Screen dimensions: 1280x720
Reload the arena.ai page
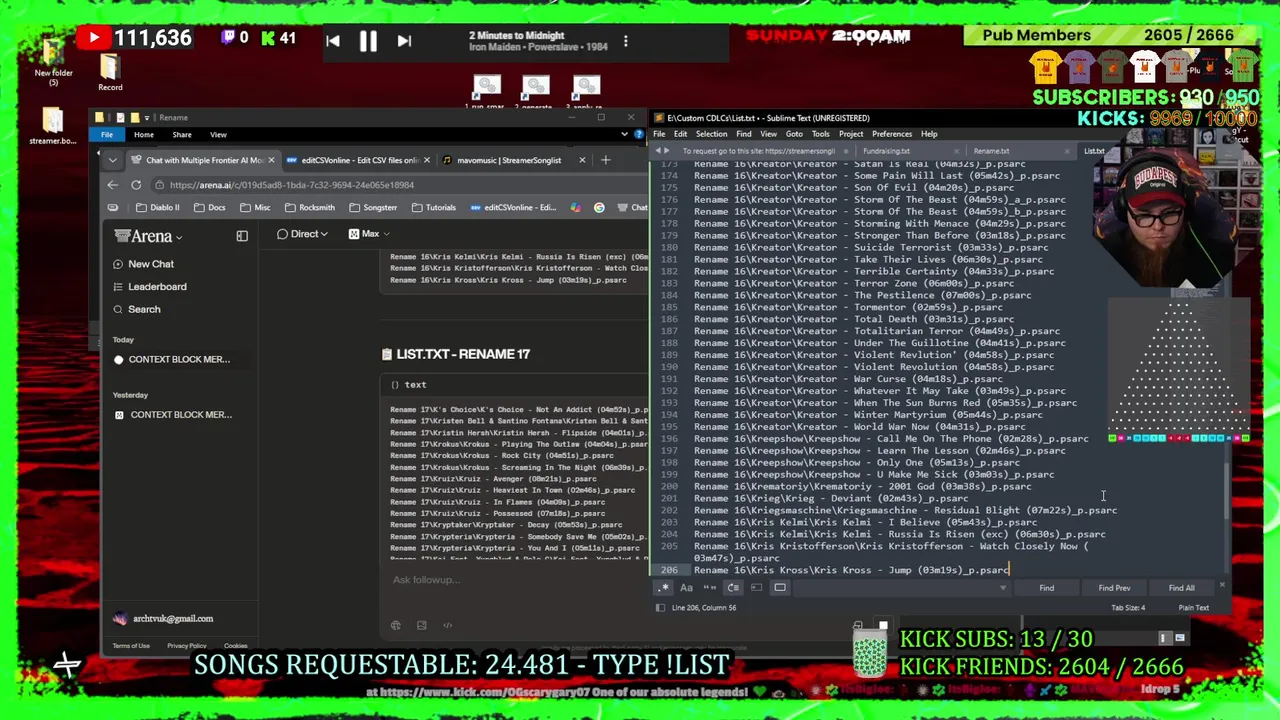[136, 185]
